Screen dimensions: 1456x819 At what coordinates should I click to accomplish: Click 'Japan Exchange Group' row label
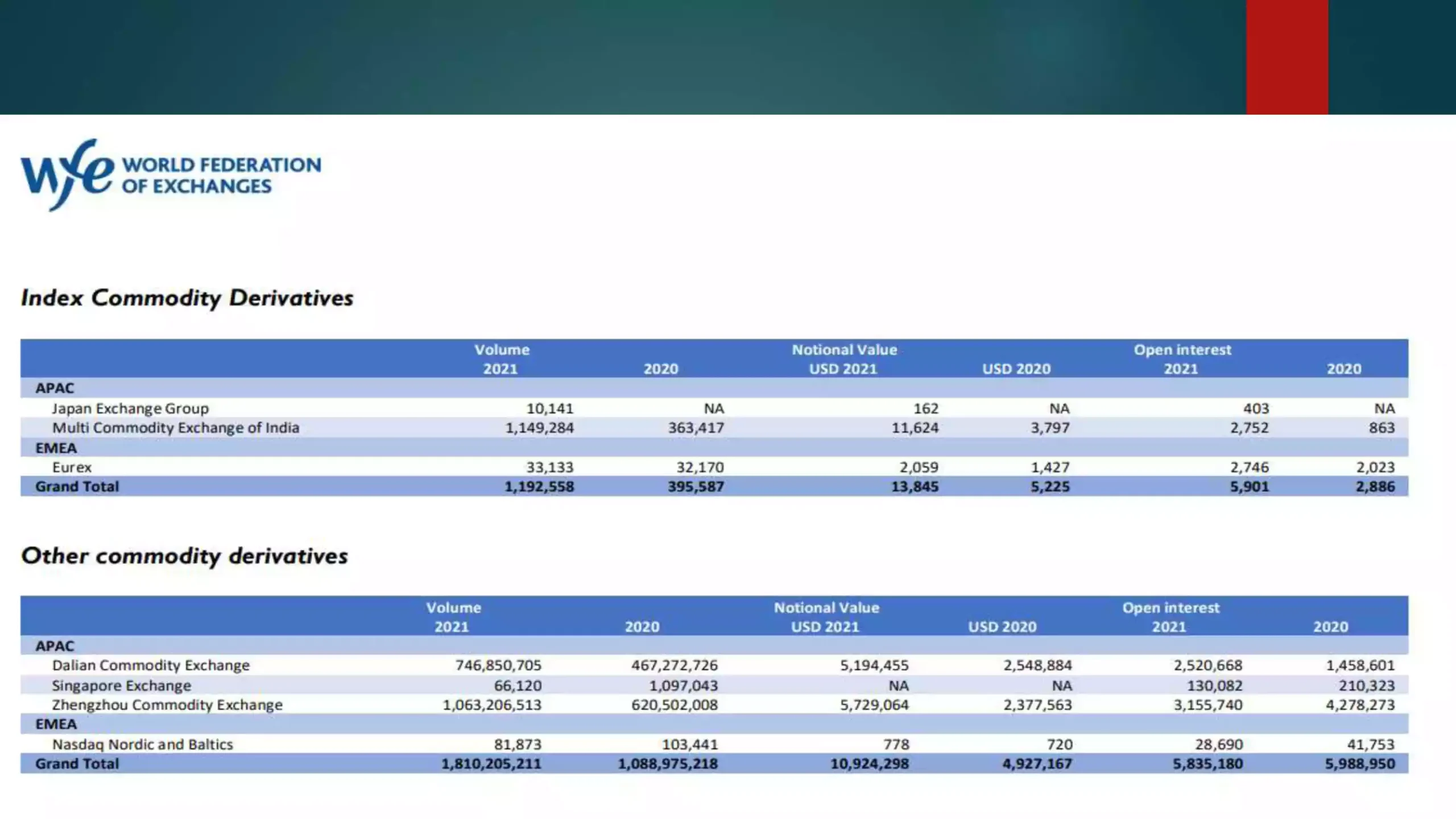click(130, 408)
